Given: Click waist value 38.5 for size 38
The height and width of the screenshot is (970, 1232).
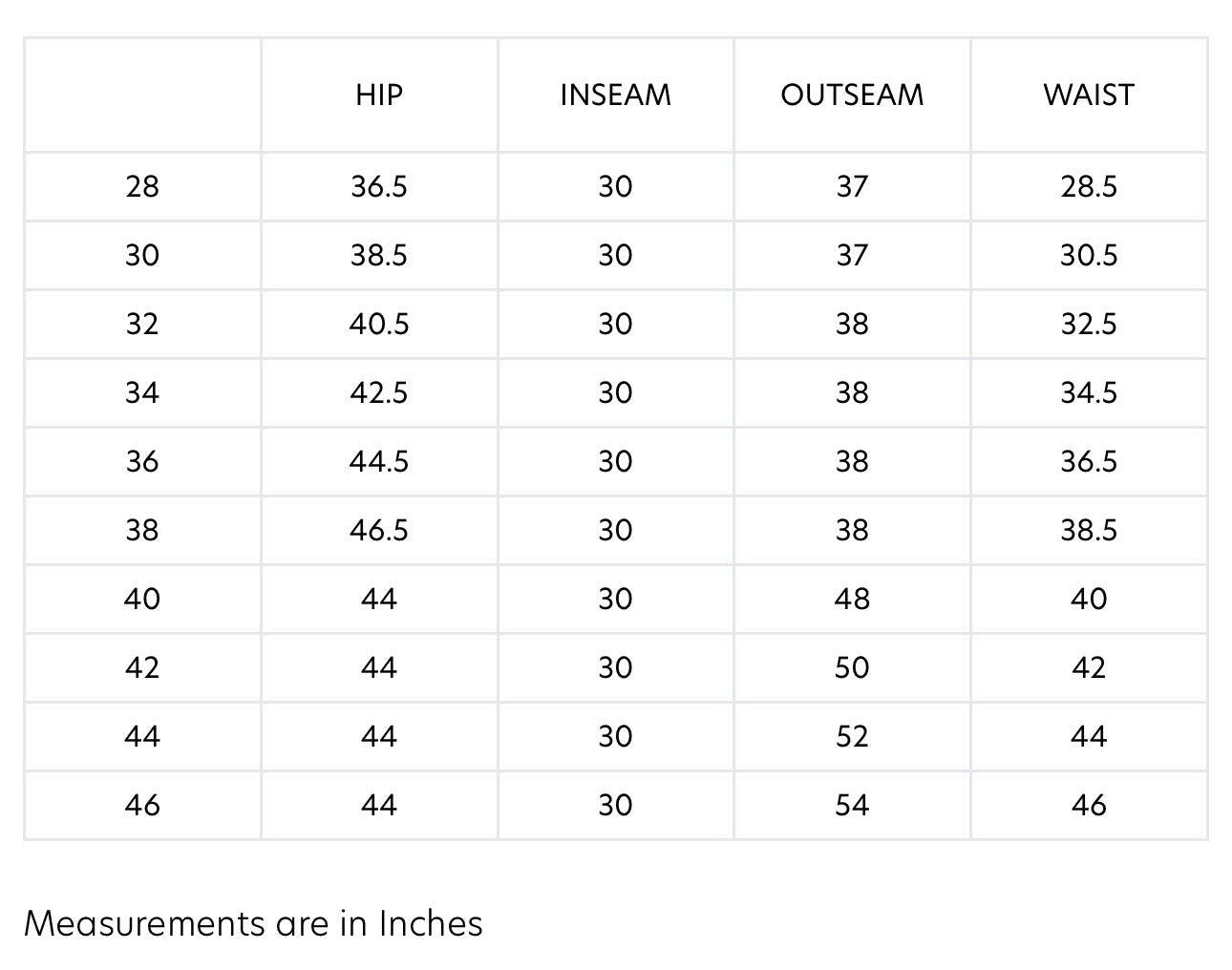Looking at the screenshot, I should click(x=1089, y=530).
